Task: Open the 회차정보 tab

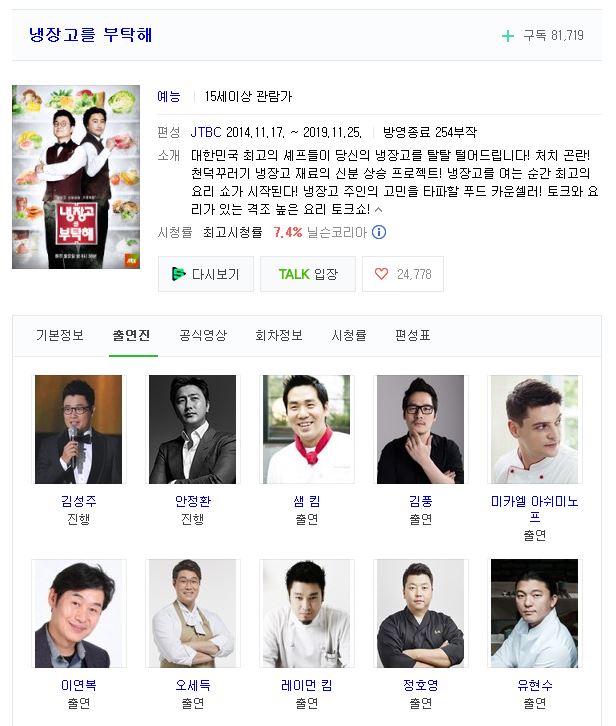Action: click(279, 335)
